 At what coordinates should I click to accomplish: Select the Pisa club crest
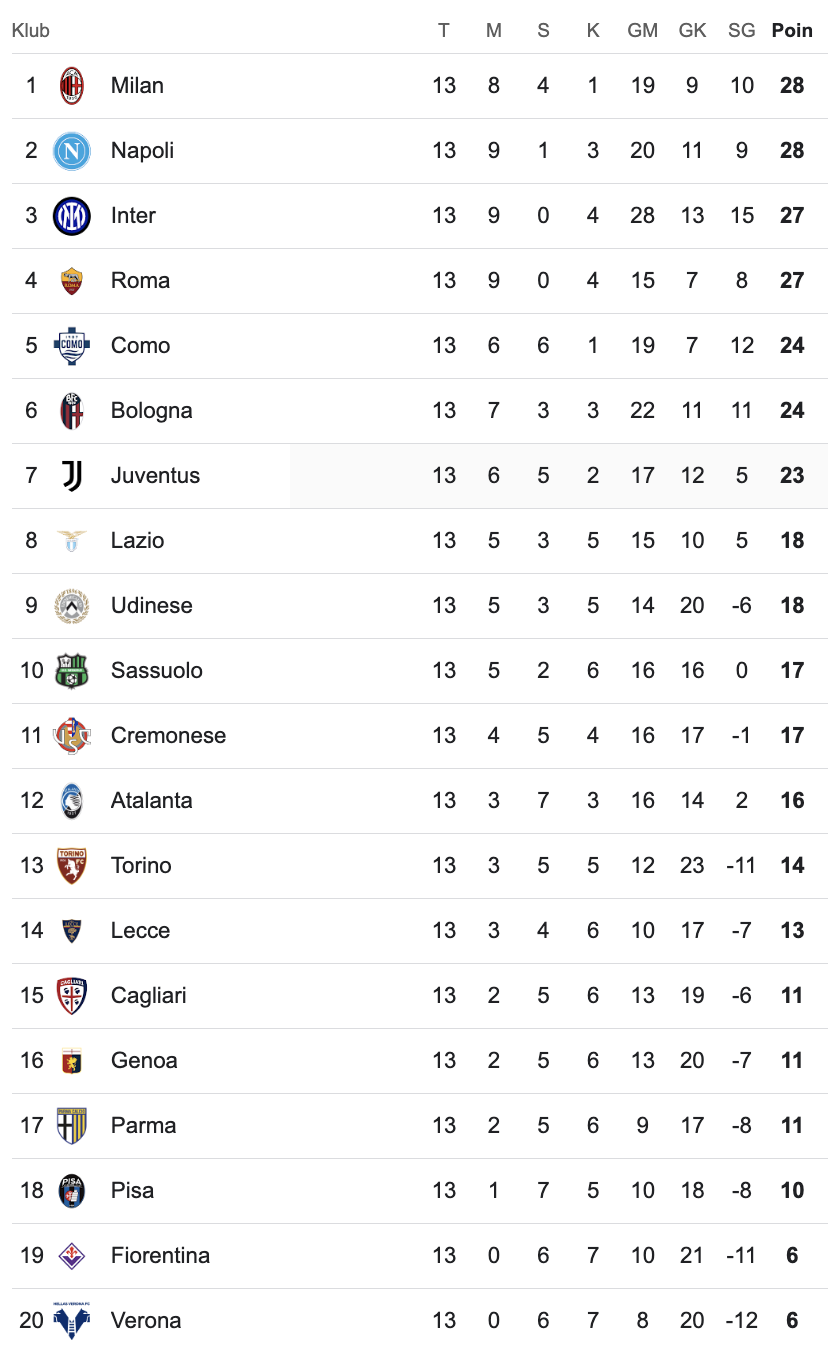(72, 1191)
